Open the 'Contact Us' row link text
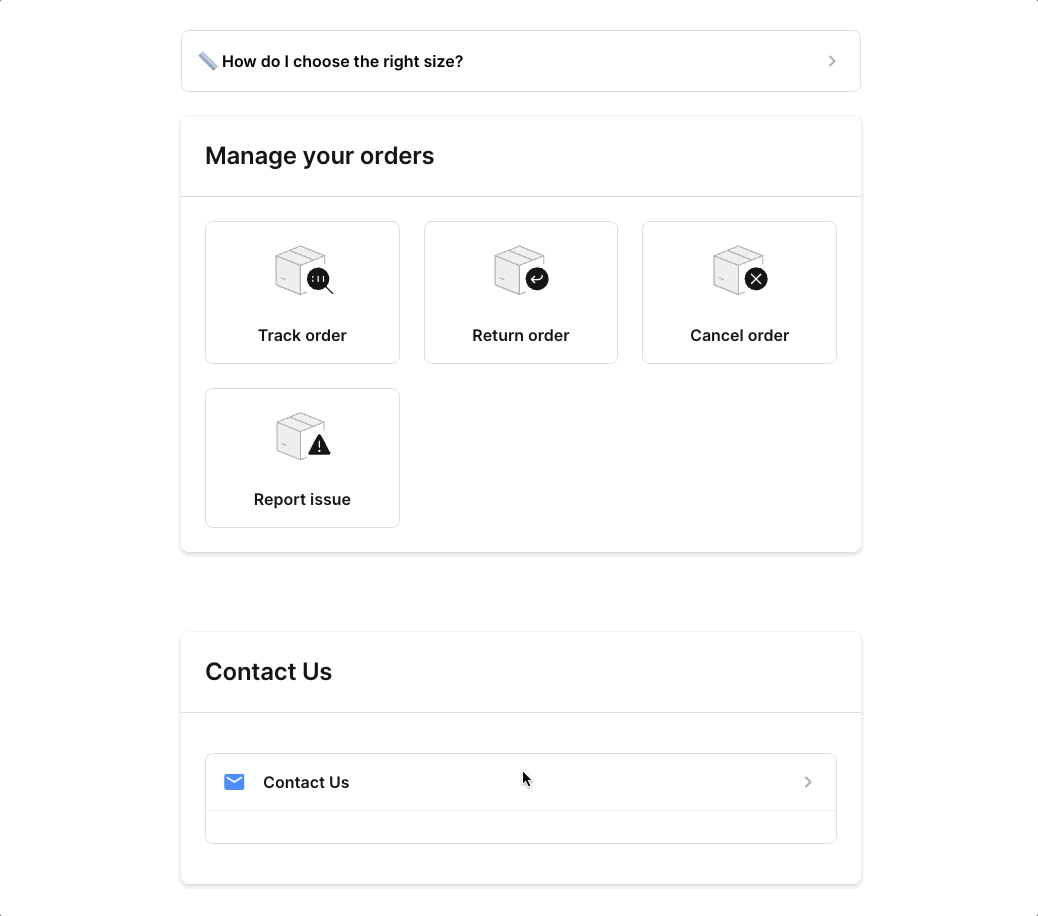 (x=306, y=783)
